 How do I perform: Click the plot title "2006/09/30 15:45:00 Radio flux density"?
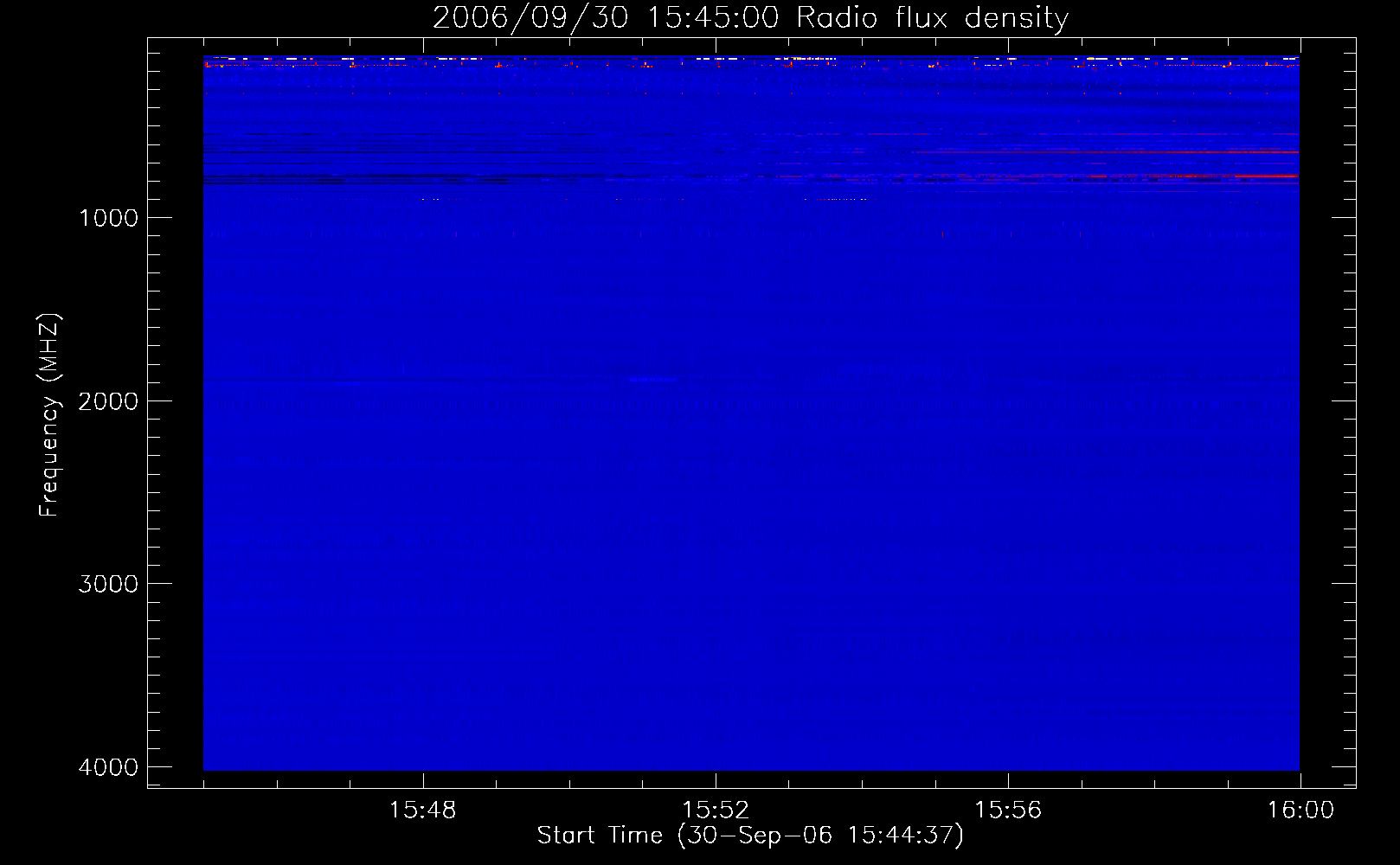click(x=750, y=18)
